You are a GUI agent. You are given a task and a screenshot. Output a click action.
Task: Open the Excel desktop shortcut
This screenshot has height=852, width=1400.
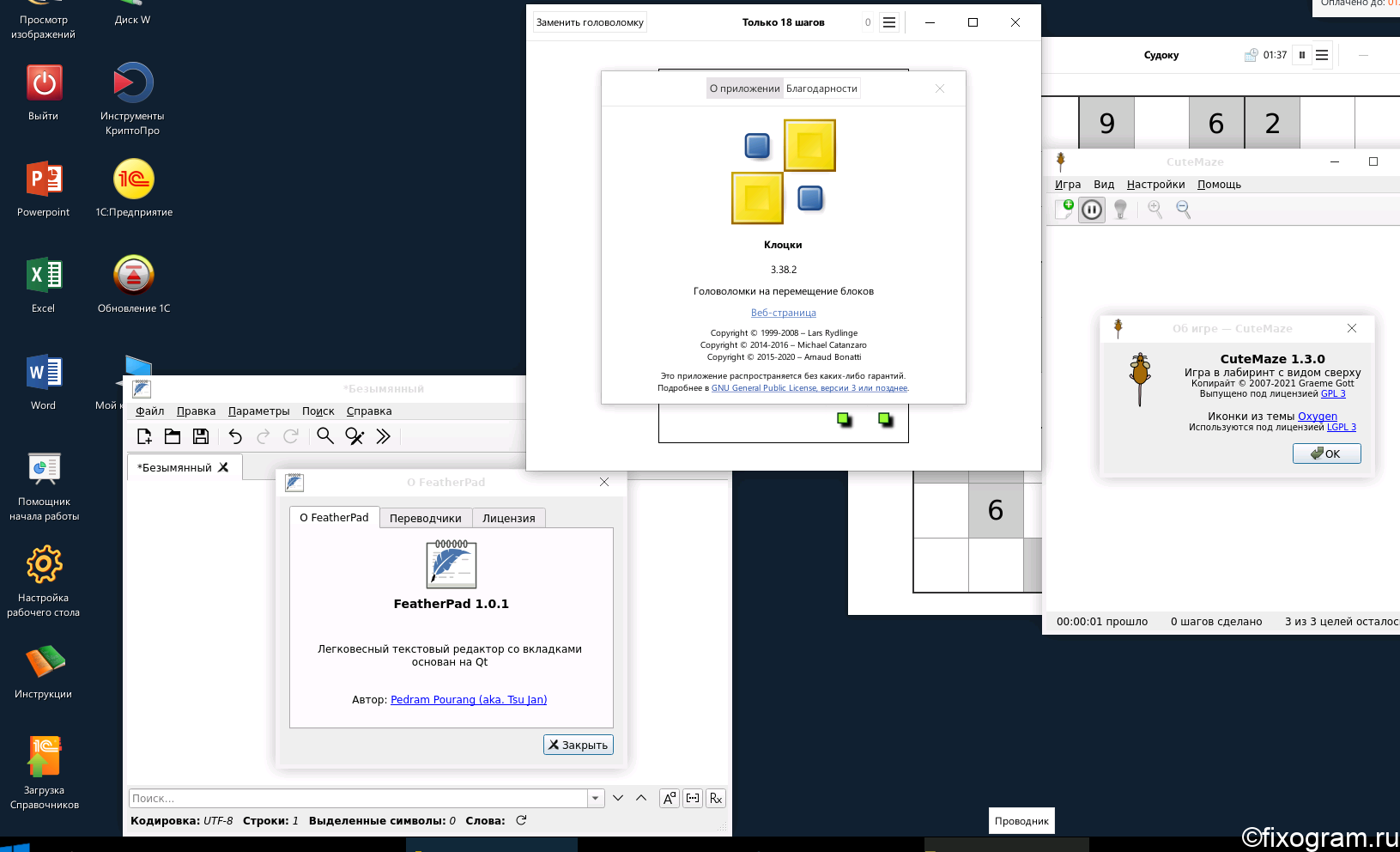(x=44, y=285)
